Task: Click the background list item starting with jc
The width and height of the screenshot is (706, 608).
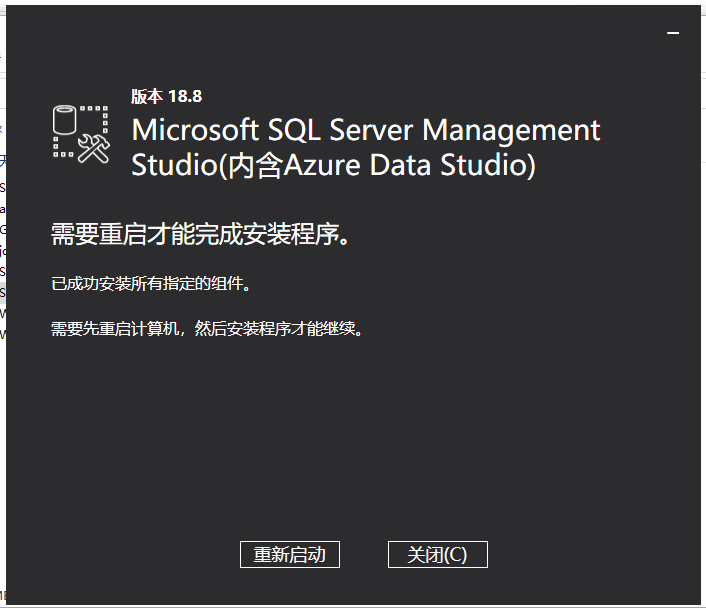Action: coord(3,251)
